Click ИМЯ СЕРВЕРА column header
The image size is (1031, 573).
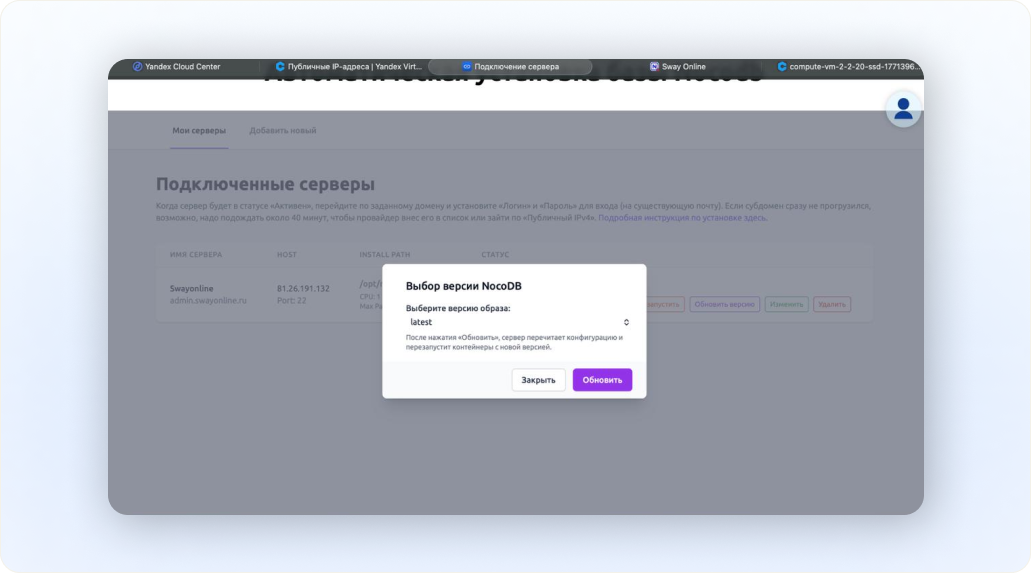[x=196, y=255]
